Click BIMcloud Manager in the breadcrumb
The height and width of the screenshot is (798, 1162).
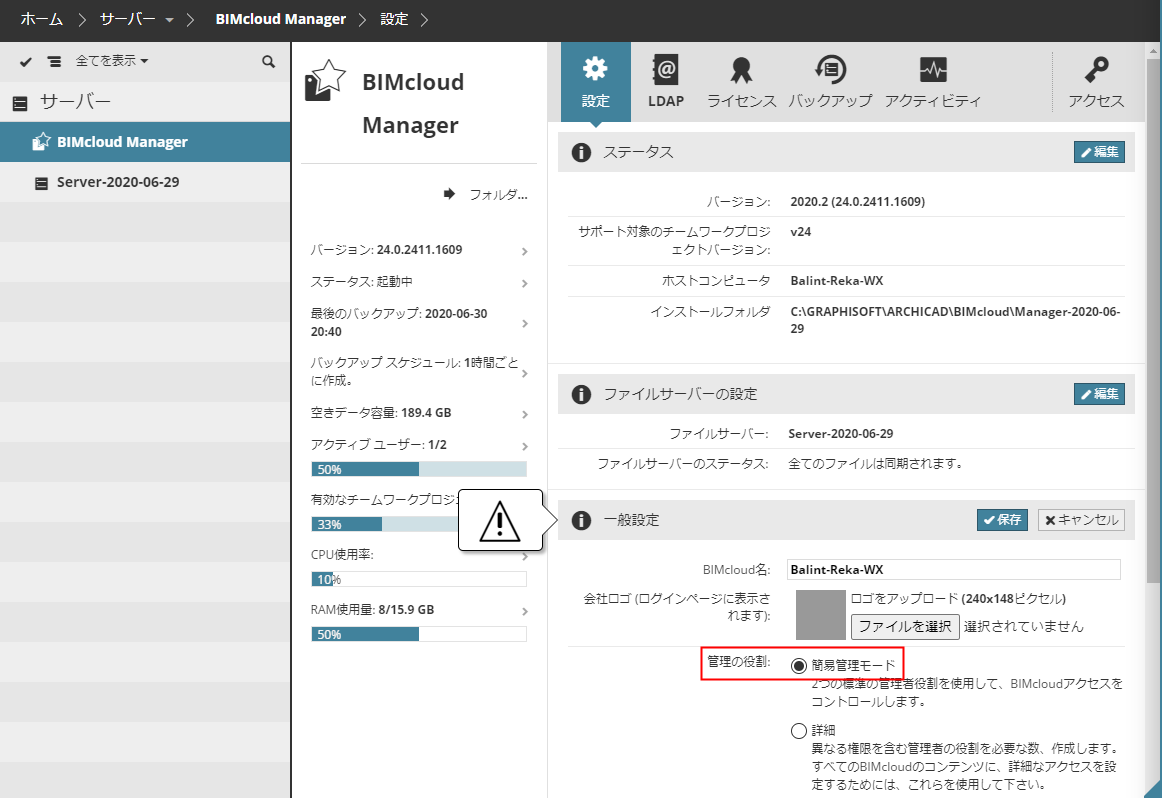coord(280,19)
